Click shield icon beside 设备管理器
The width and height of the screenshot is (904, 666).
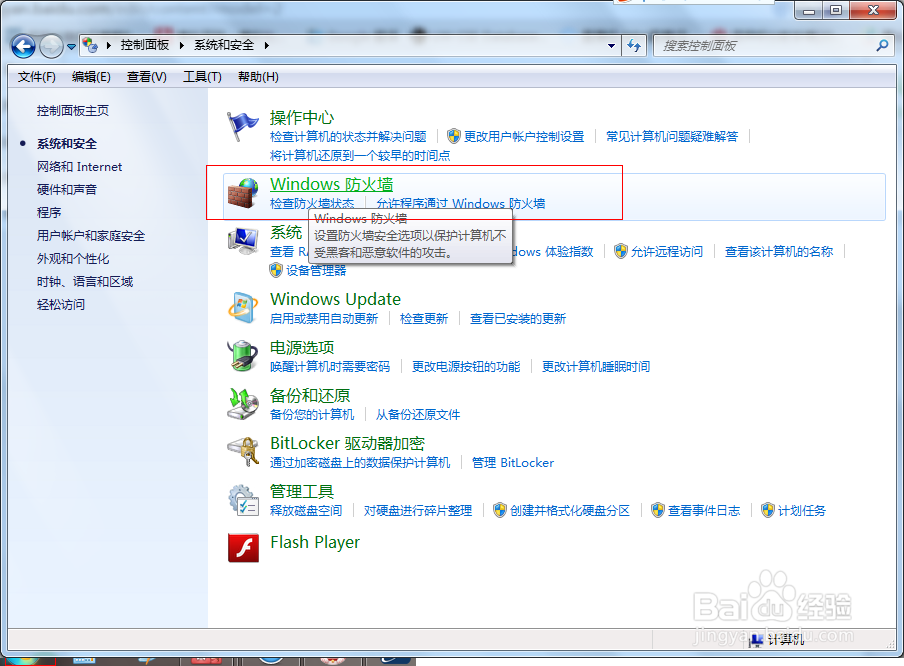point(276,270)
